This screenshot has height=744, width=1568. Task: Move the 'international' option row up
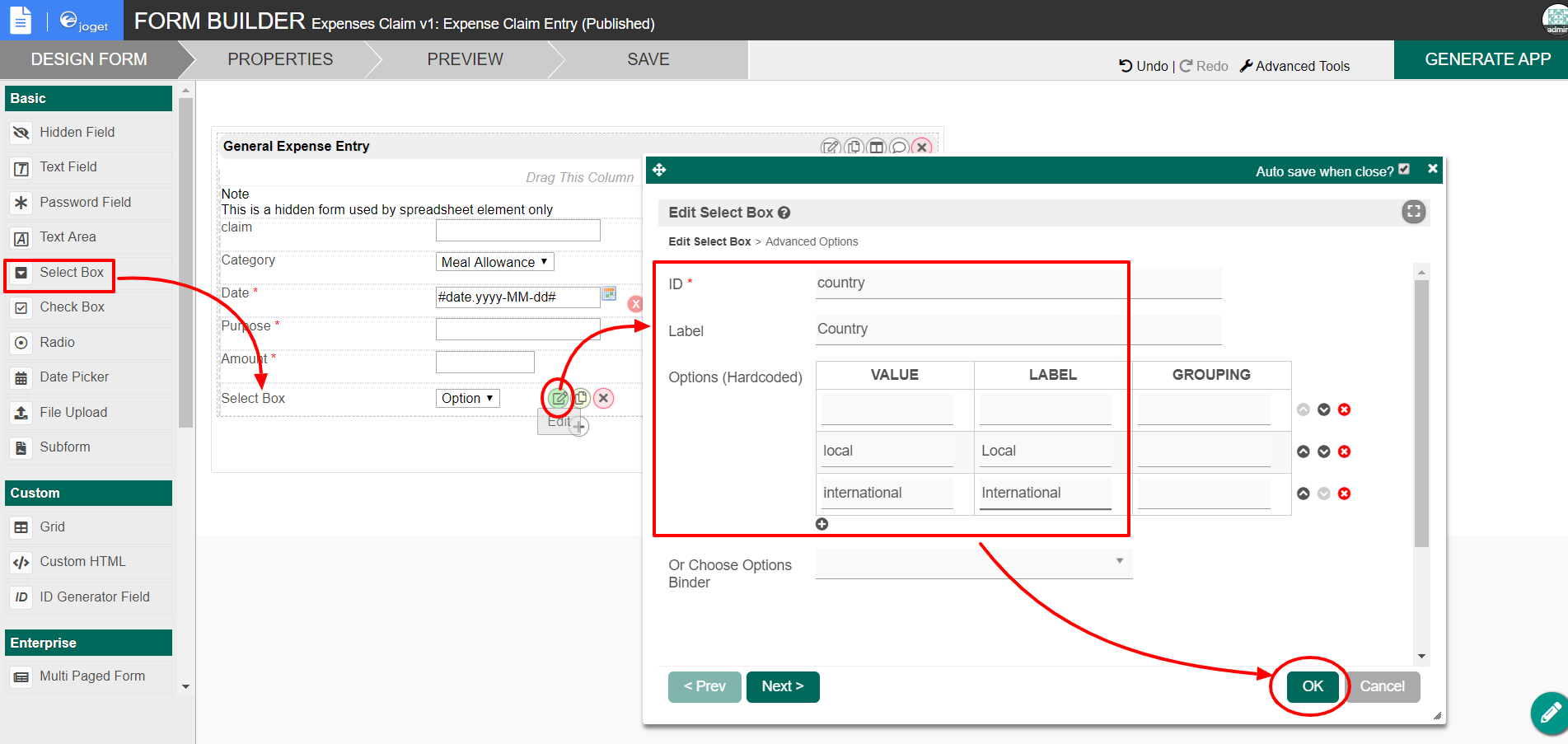tap(1303, 494)
